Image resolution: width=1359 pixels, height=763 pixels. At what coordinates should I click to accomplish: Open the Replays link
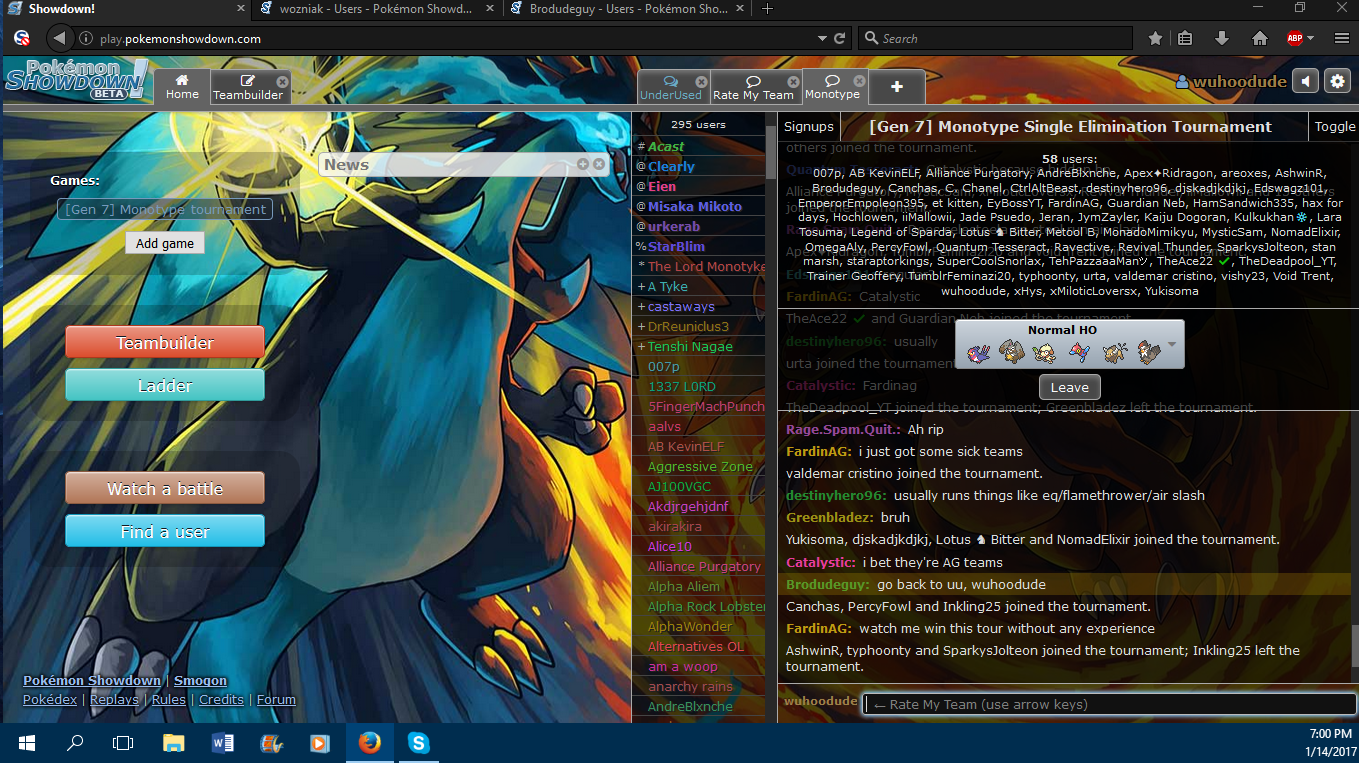pos(114,699)
